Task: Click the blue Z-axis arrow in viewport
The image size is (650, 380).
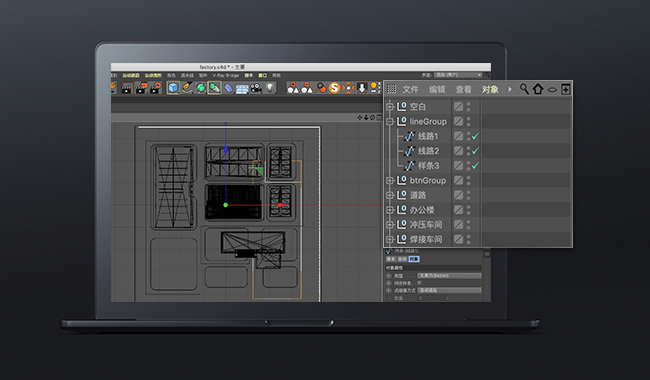Action: (226, 149)
